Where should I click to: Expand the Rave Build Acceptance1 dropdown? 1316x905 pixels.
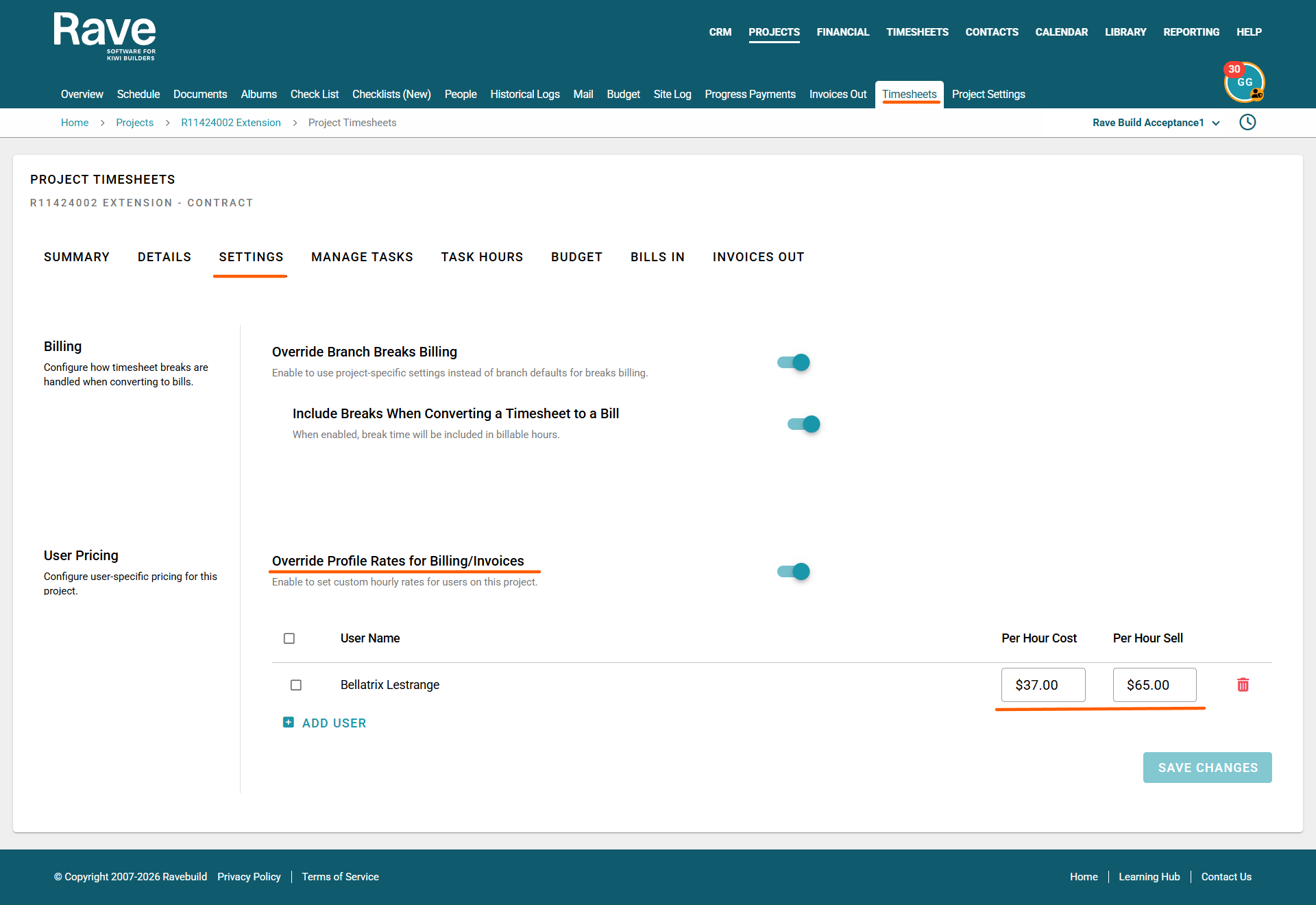[1156, 123]
